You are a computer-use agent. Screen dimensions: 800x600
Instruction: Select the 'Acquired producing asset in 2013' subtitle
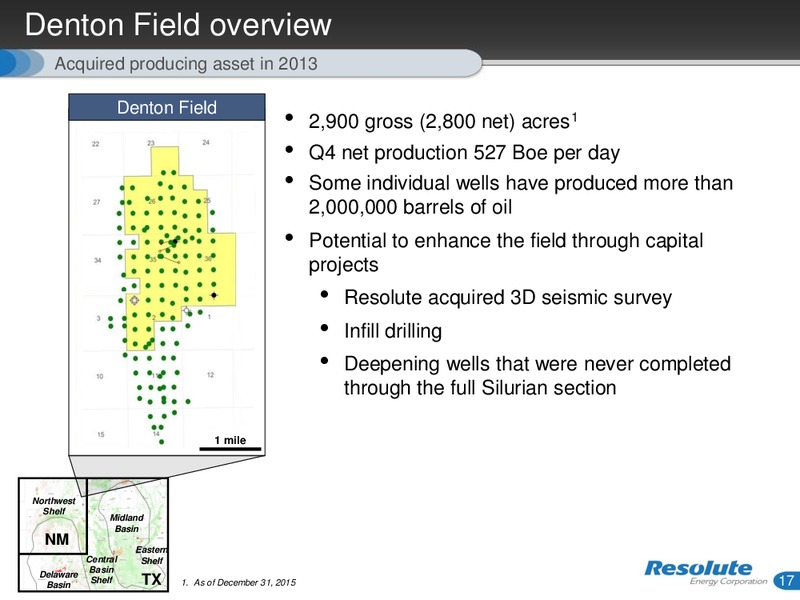pyautogui.click(x=186, y=64)
